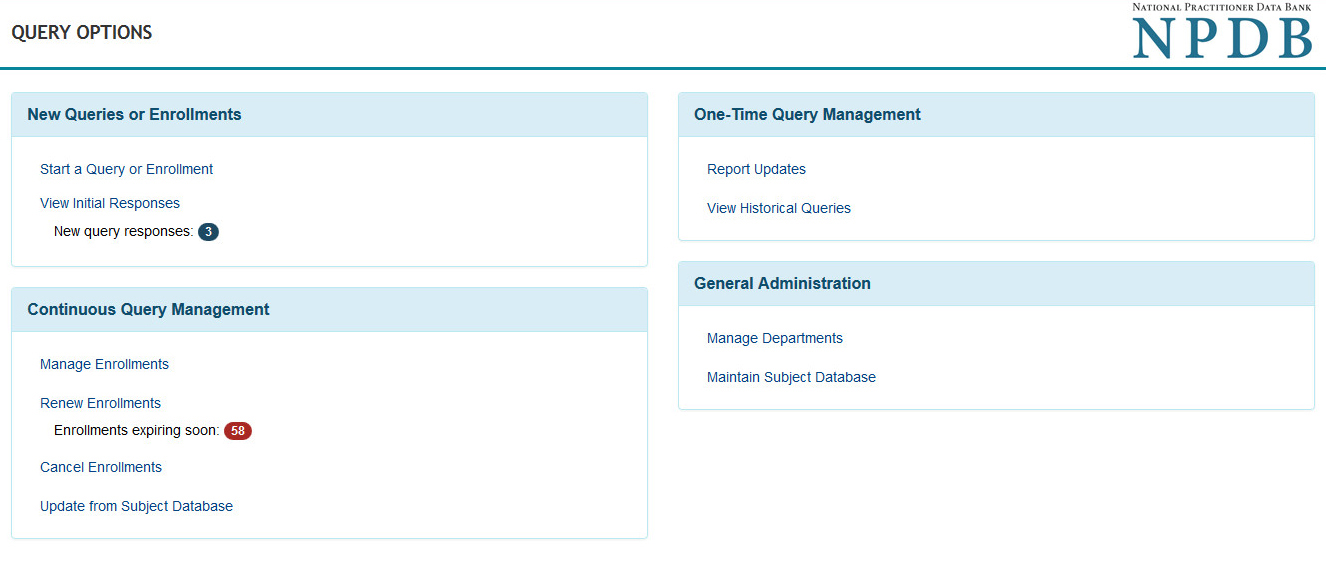Go to Manage Enrollments
This screenshot has width=1326, height=577.
pos(104,364)
